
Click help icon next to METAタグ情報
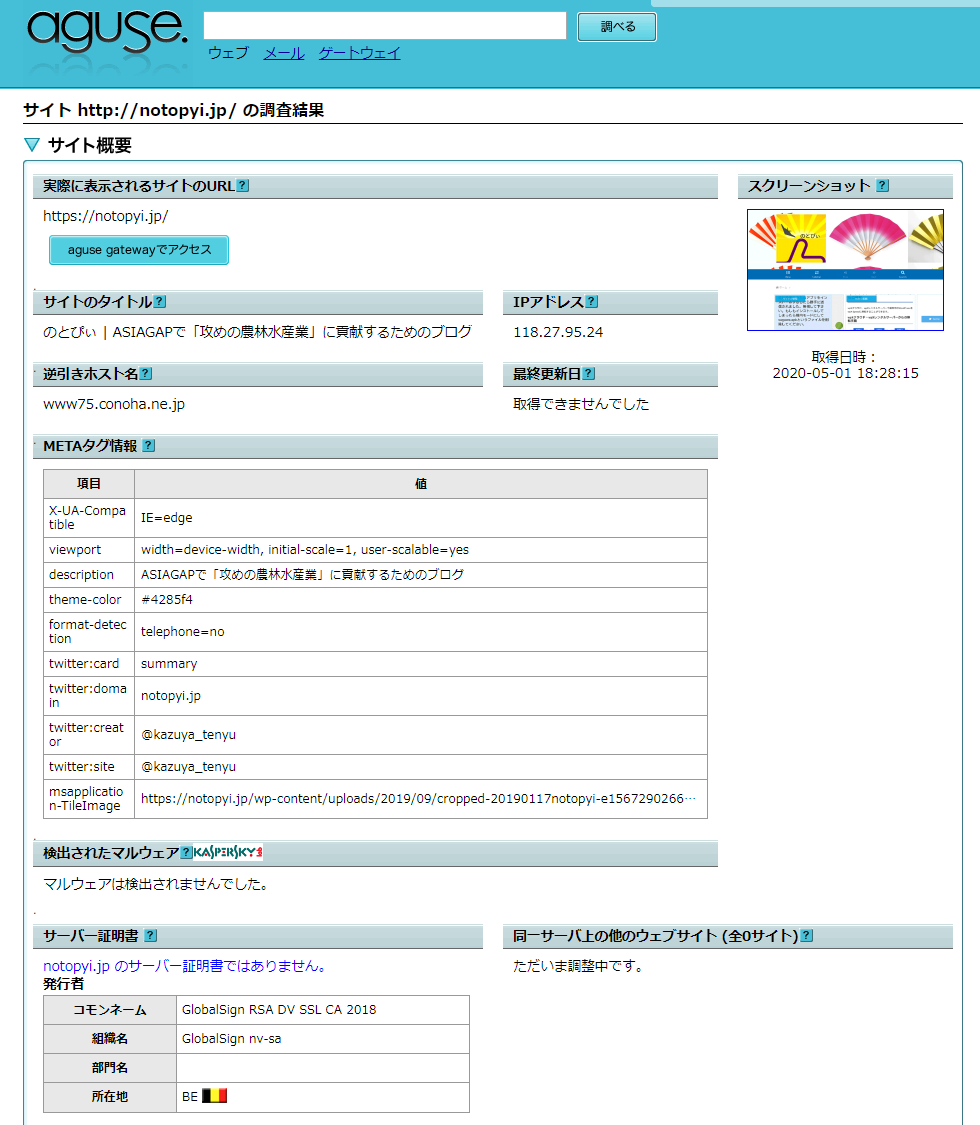tap(149, 446)
